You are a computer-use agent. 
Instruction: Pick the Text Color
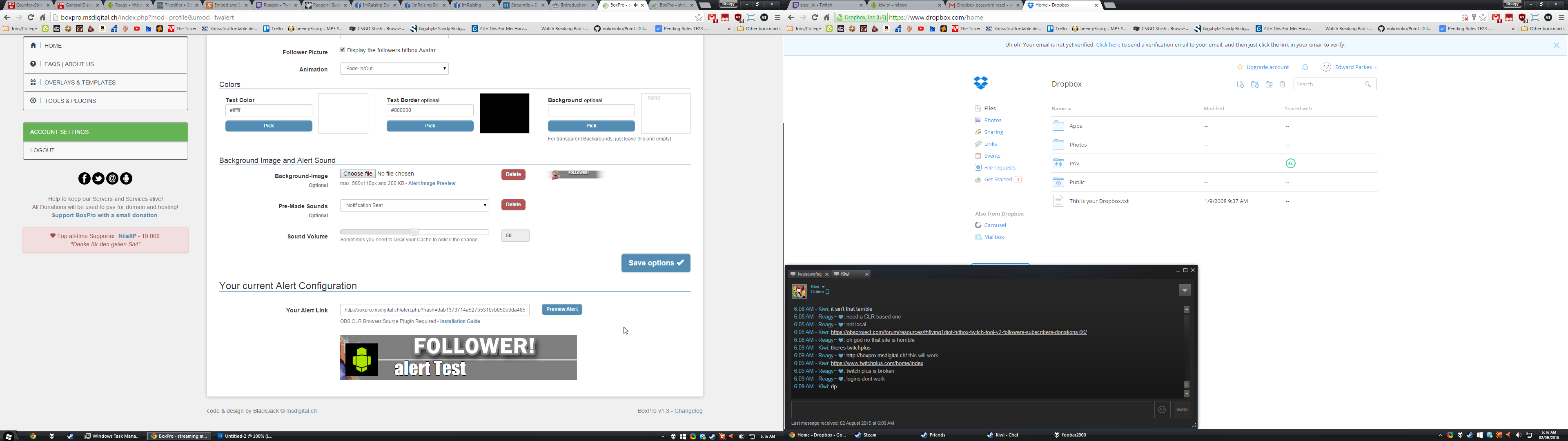pyautogui.click(x=268, y=126)
